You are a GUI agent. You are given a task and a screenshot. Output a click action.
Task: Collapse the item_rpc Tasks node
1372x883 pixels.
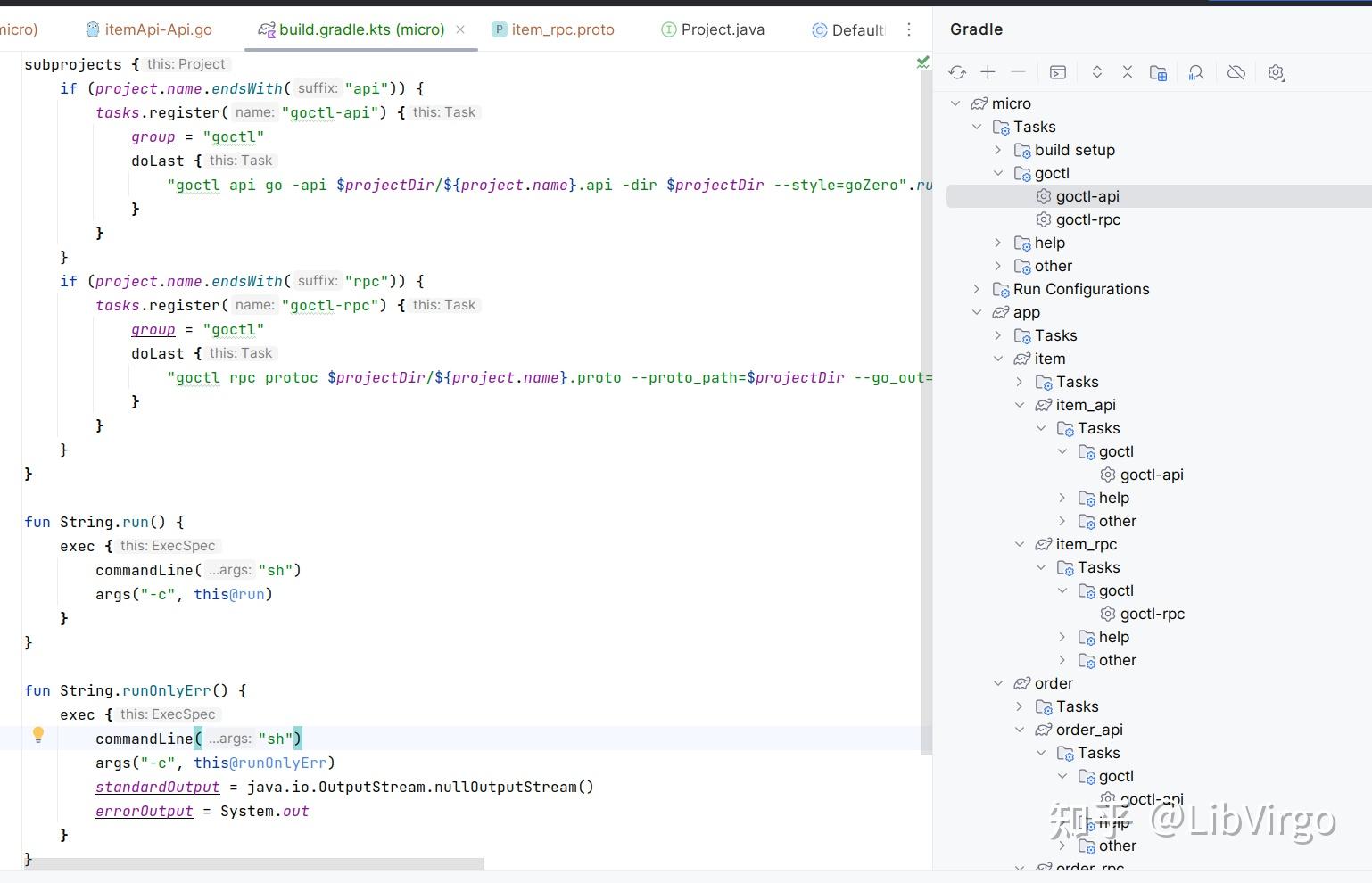(1040, 567)
